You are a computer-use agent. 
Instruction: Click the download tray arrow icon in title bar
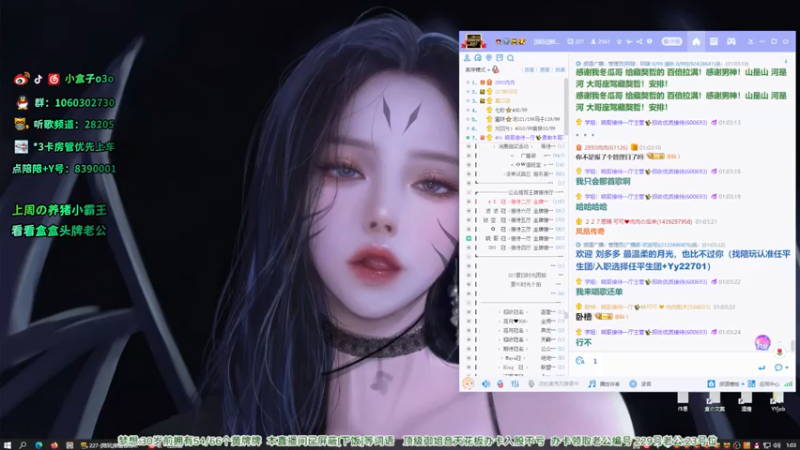coord(750,42)
